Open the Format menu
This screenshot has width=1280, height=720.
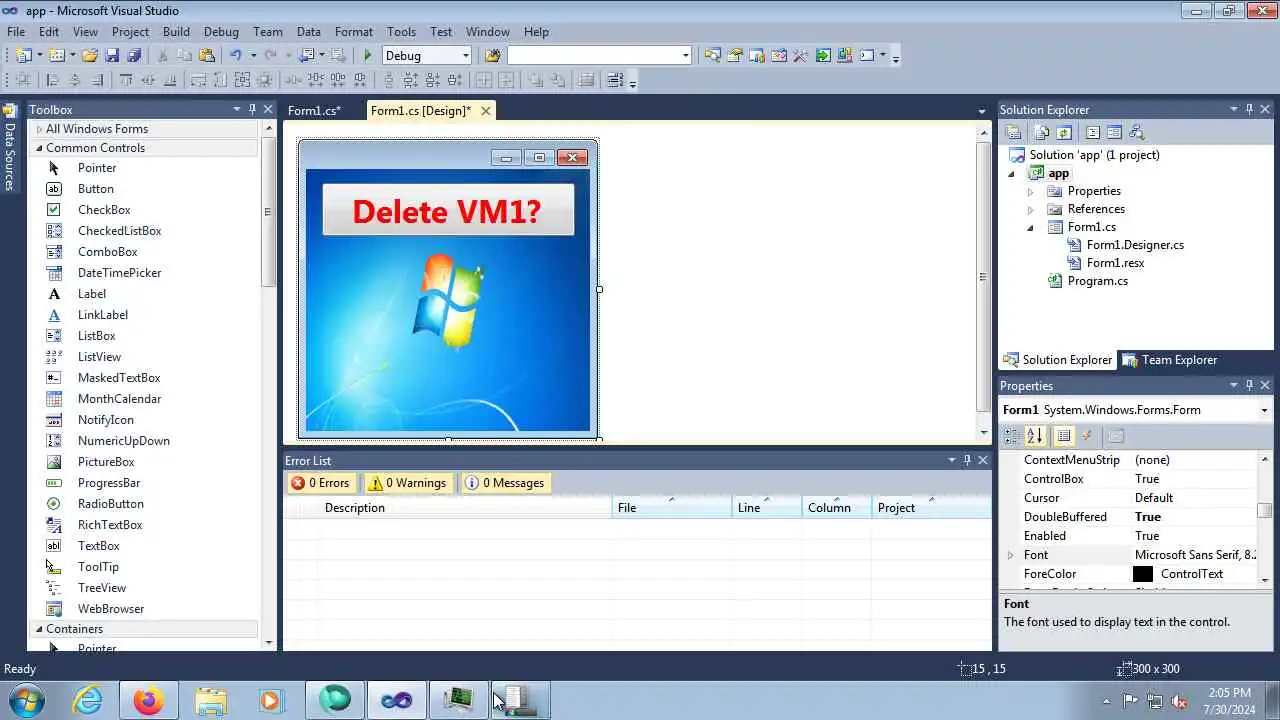(354, 32)
